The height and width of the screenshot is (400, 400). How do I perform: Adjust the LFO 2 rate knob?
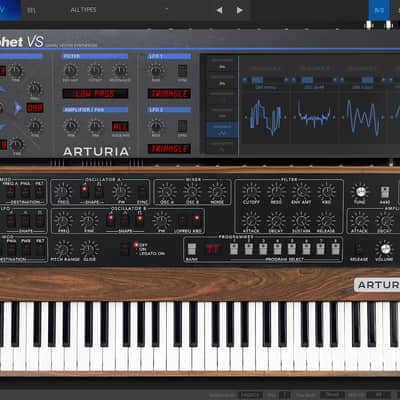[x=156, y=126]
